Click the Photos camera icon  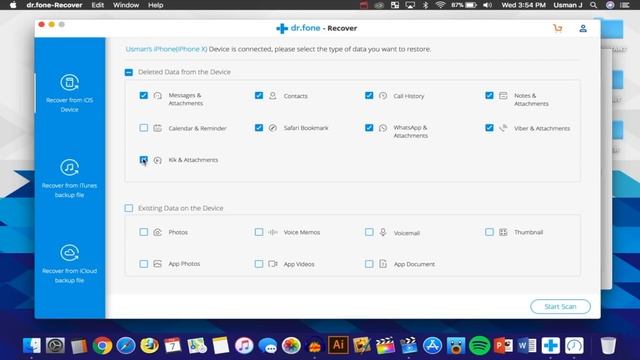(158, 232)
